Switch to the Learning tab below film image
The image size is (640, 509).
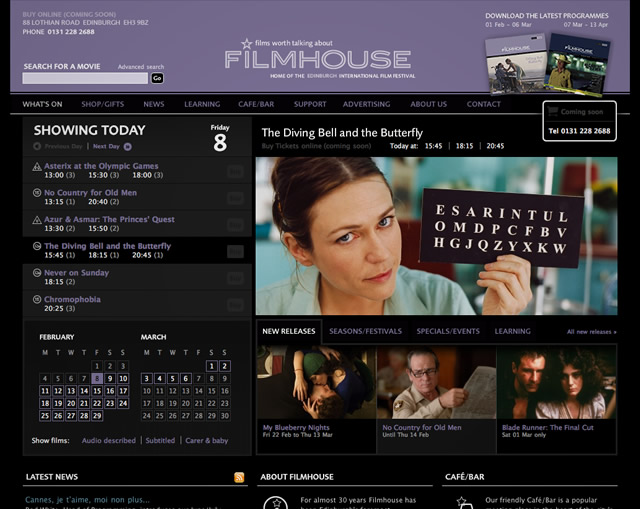click(x=513, y=331)
